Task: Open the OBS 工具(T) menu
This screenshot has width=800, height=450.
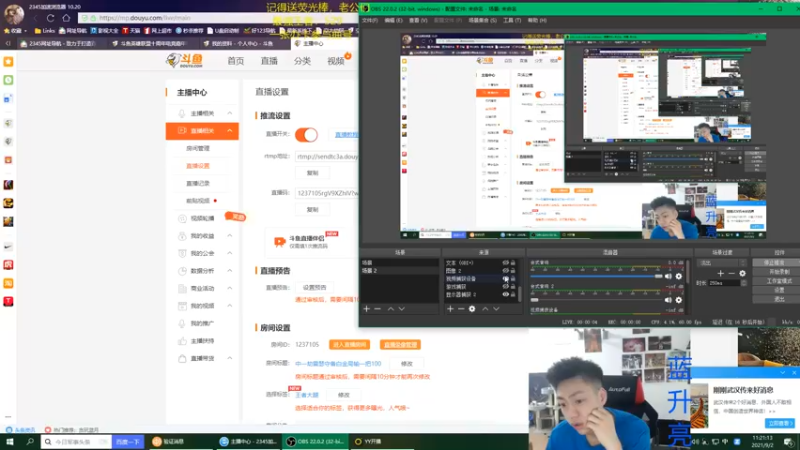Action: [x=512, y=20]
